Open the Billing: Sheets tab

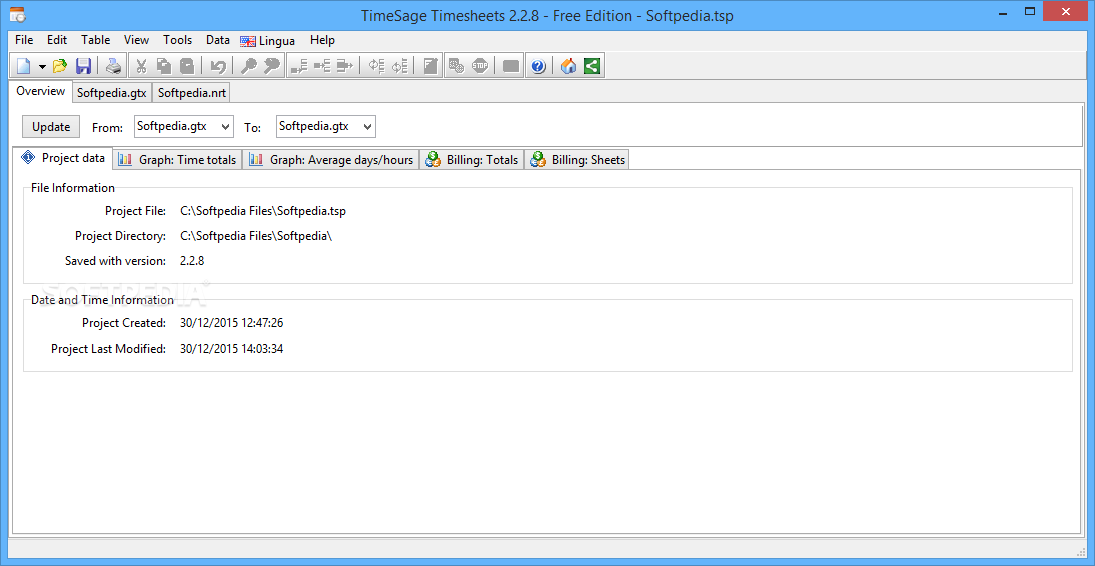pyautogui.click(x=577, y=160)
